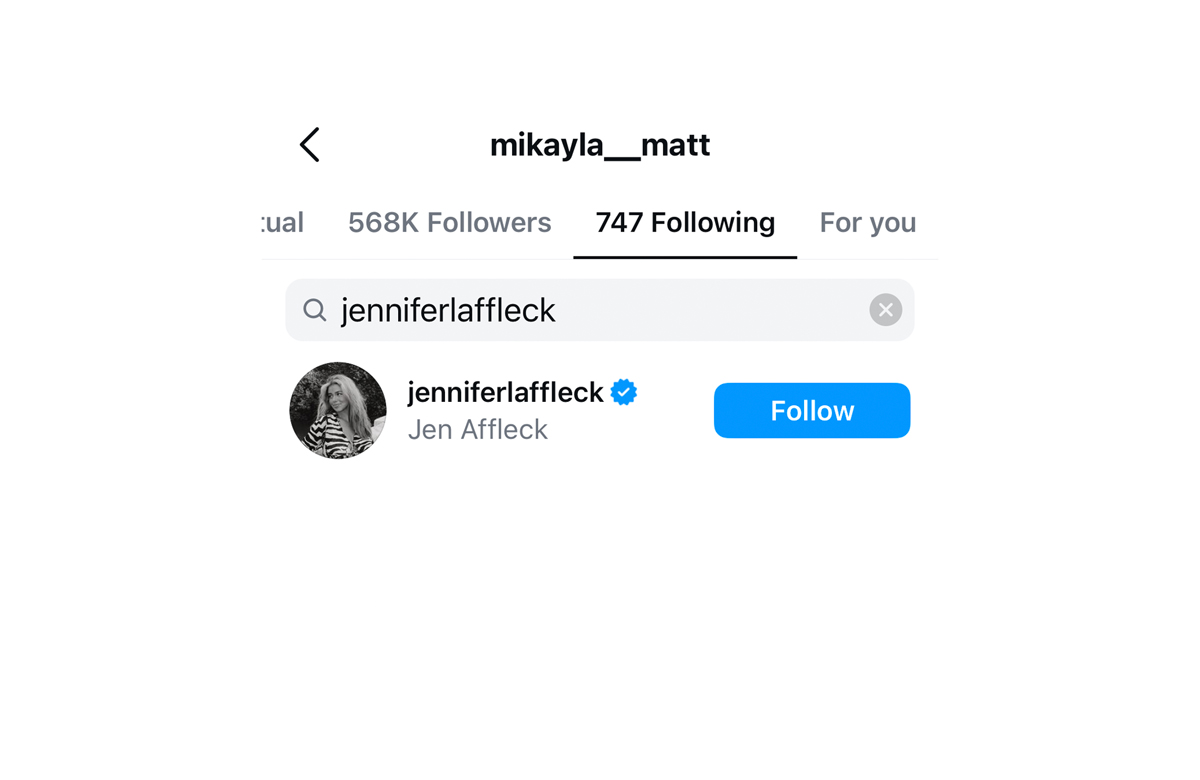This screenshot has width=1200, height=780.
Task: Open the jenniferlaffleck username link
Action: pos(505,392)
